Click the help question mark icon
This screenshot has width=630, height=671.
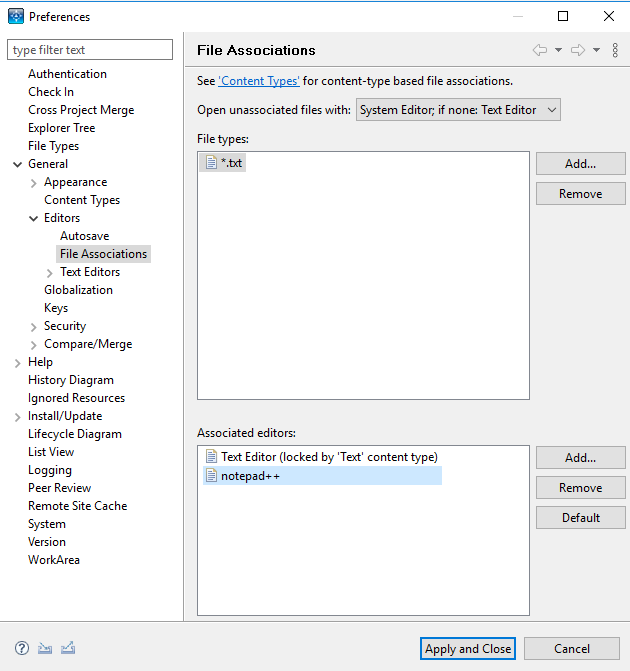pyautogui.click(x=22, y=648)
